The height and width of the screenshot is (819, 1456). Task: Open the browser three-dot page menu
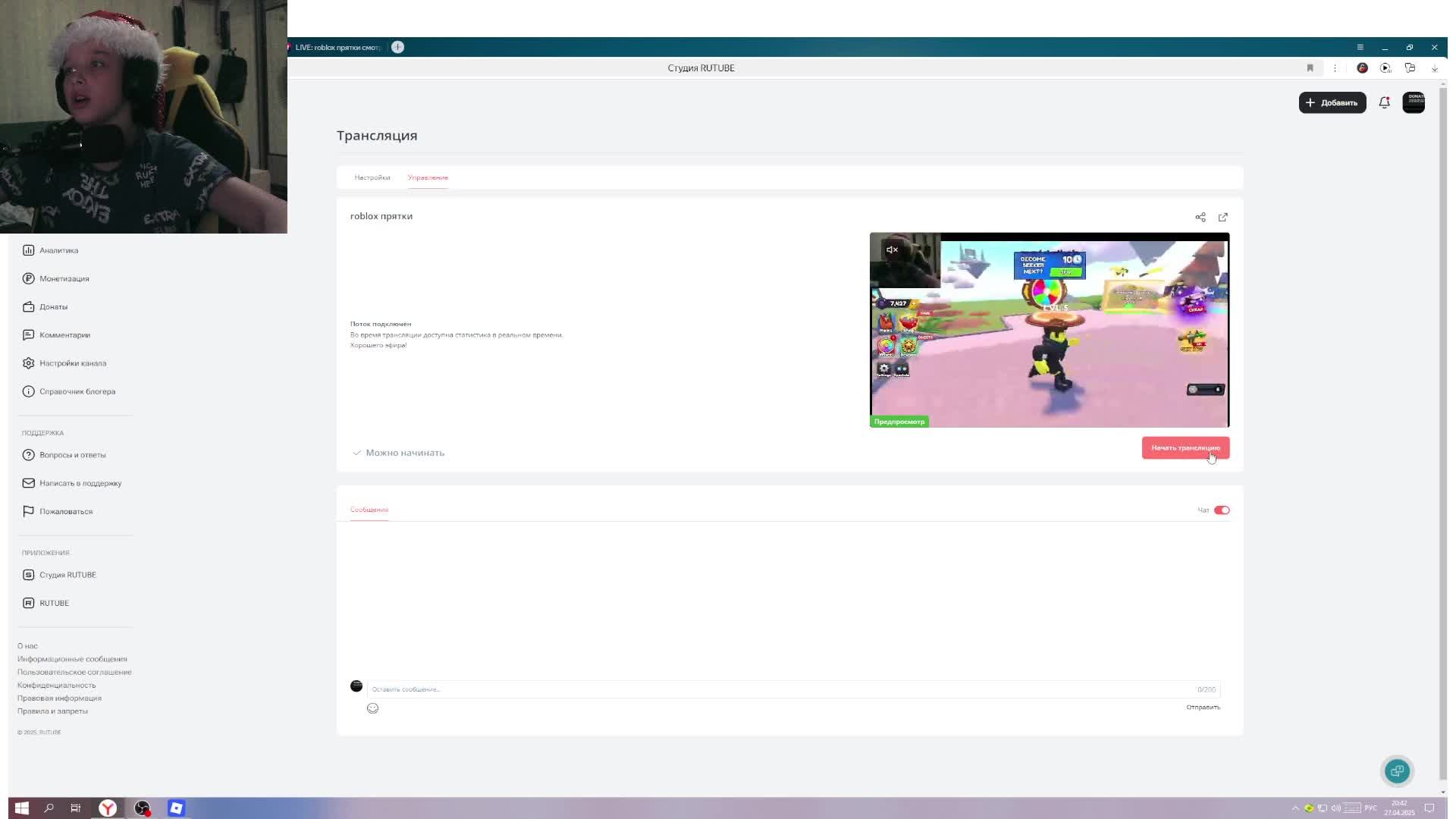1335,68
